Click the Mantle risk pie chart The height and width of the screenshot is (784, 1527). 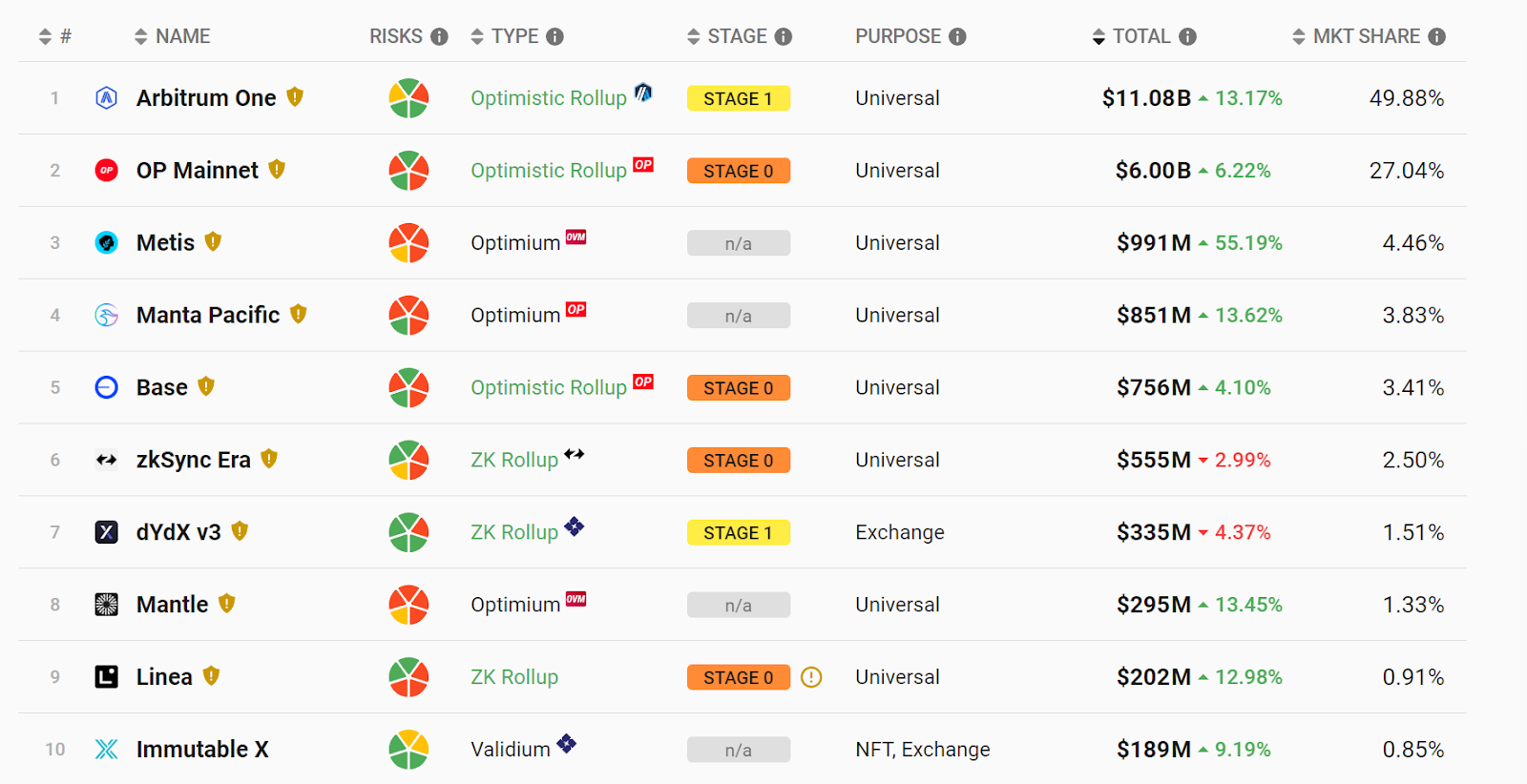408,605
